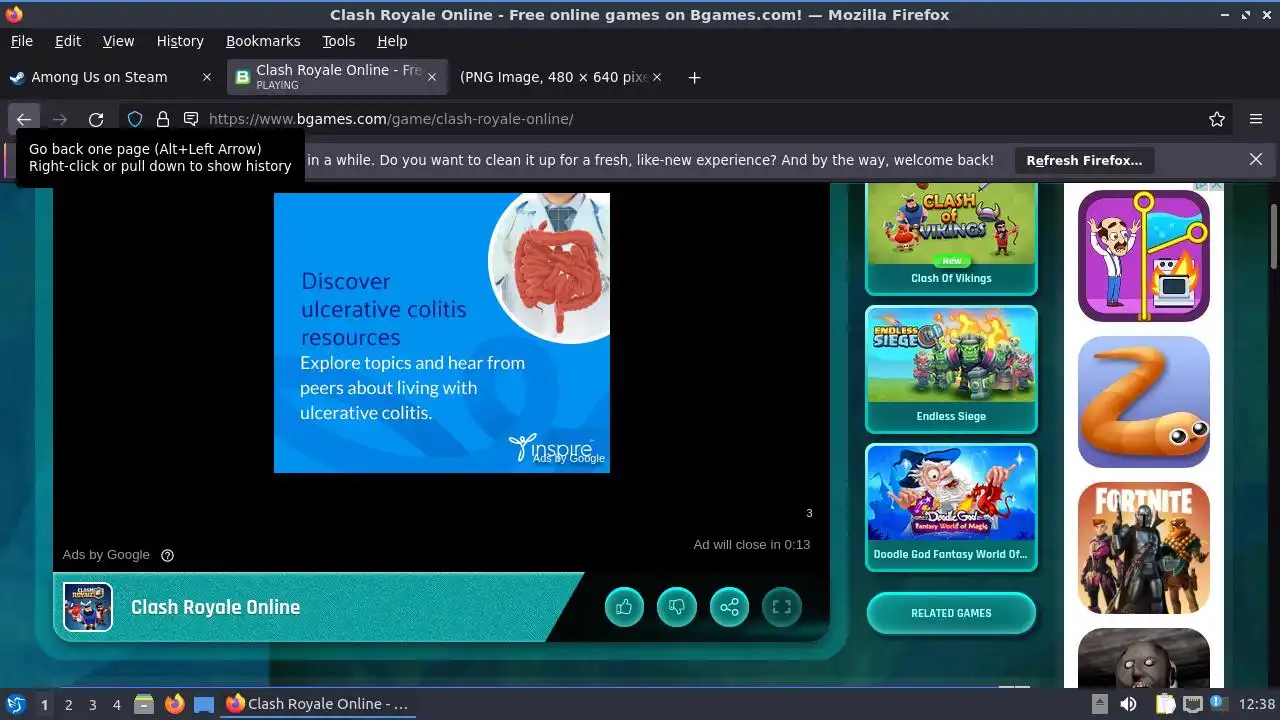
Task: Click the thumbs-up like button
Action: [x=624, y=607]
